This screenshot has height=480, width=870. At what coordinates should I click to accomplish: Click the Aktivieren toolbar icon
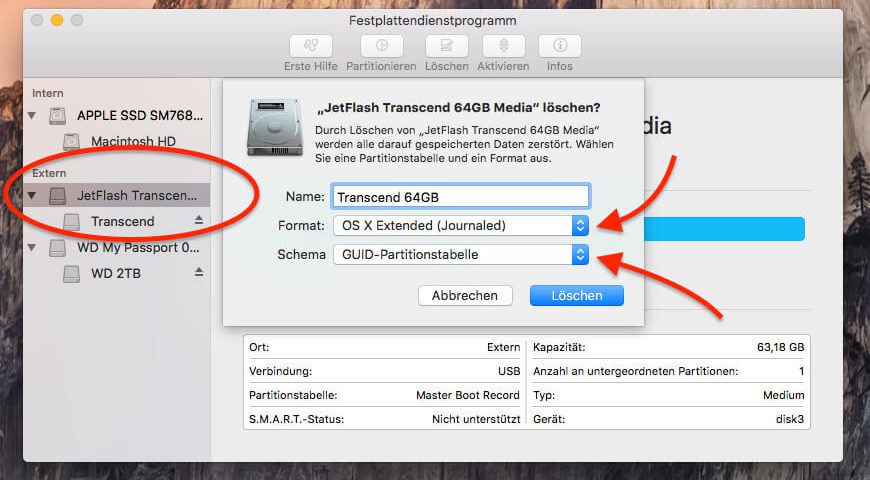click(x=504, y=46)
